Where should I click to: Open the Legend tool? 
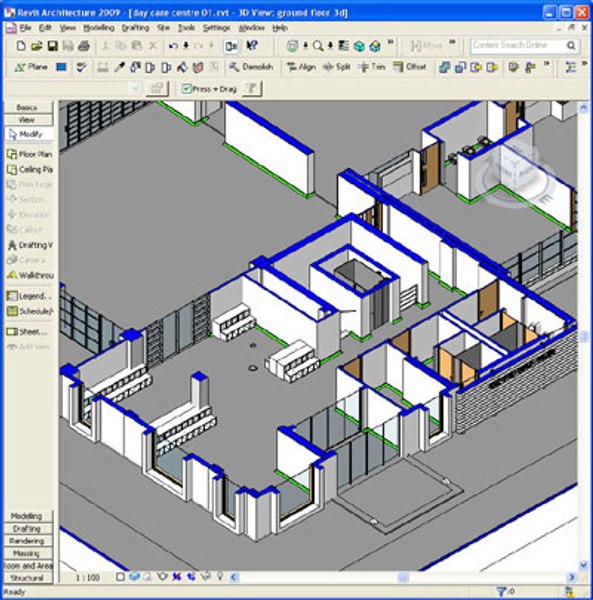click(x=29, y=296)
